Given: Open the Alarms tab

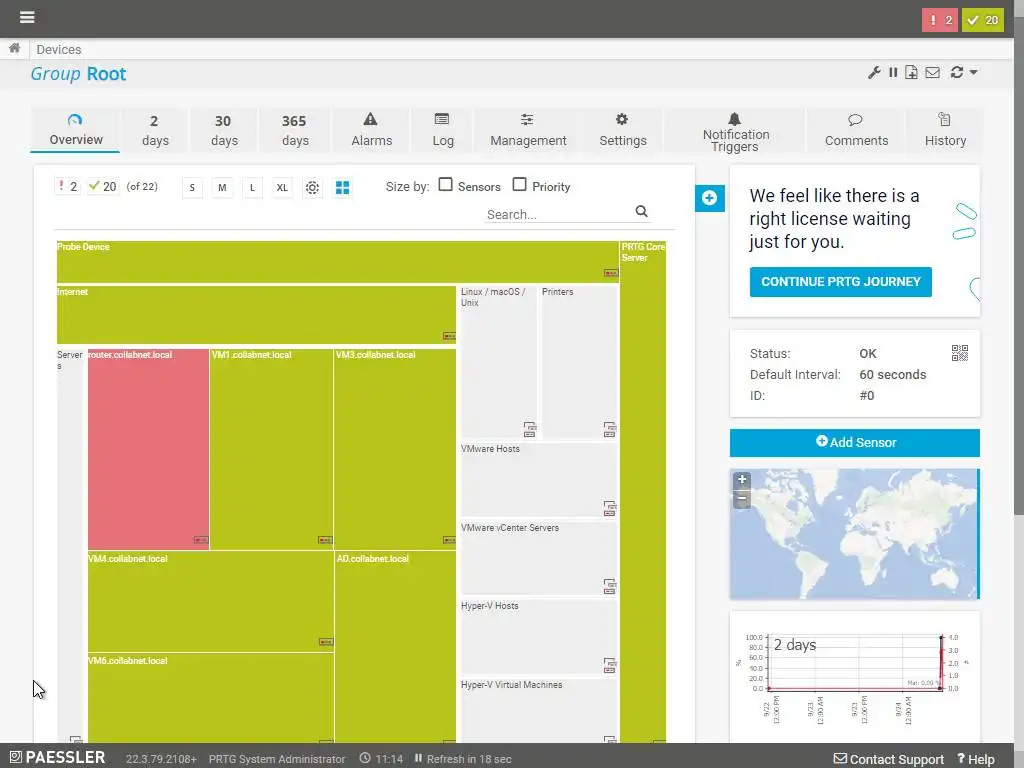Looking at the screenshot, I should pyautogui.click(x=371, y=131).
